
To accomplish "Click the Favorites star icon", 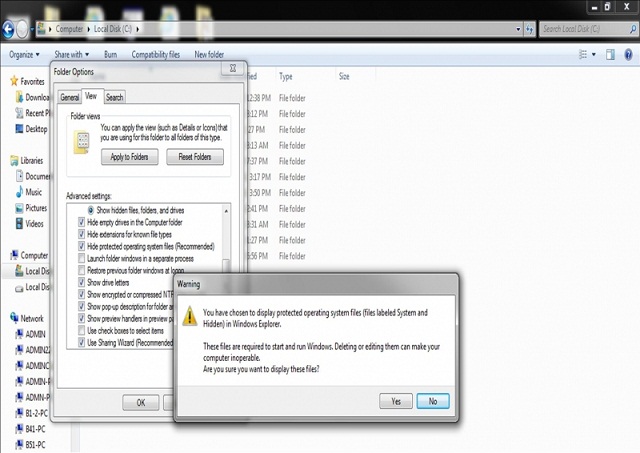I will tap(14, 81).
